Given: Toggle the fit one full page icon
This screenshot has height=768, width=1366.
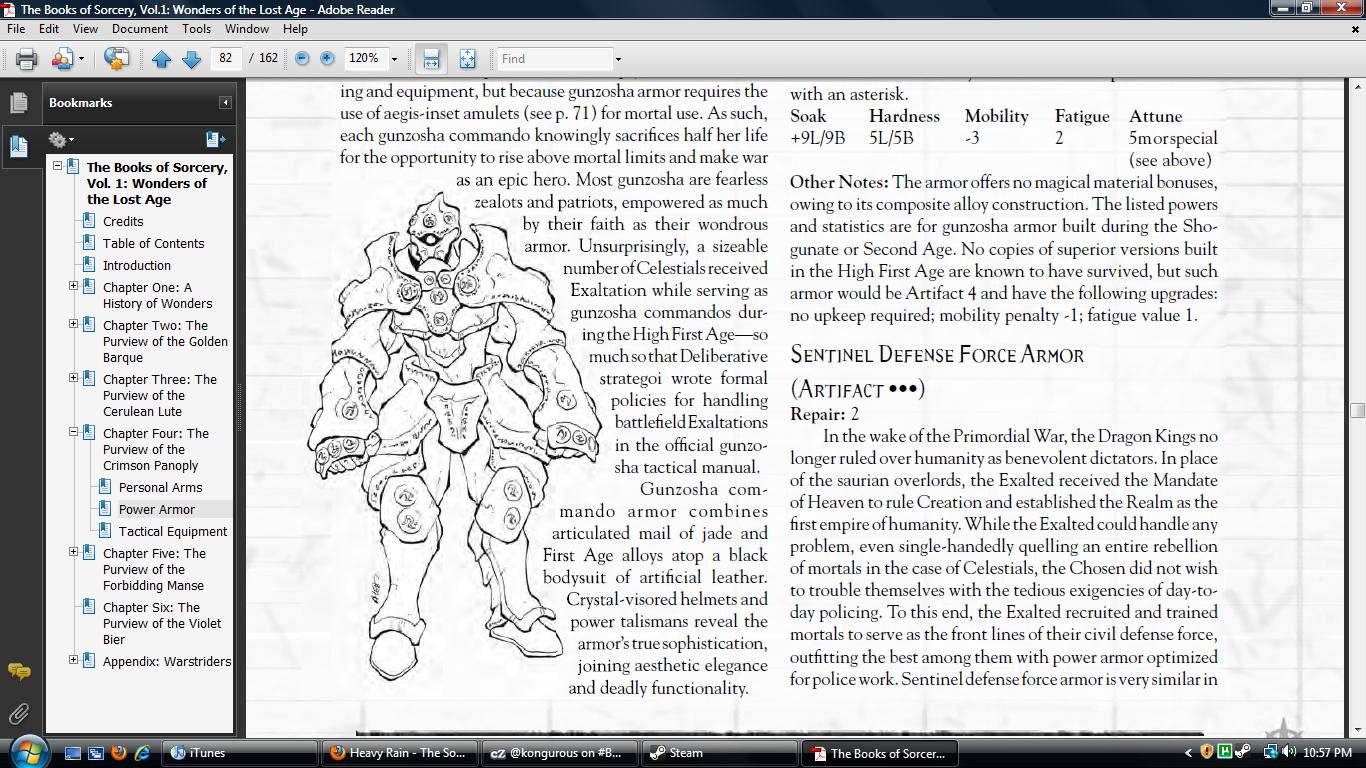Looking at the screenshot, I should [467, 59].
